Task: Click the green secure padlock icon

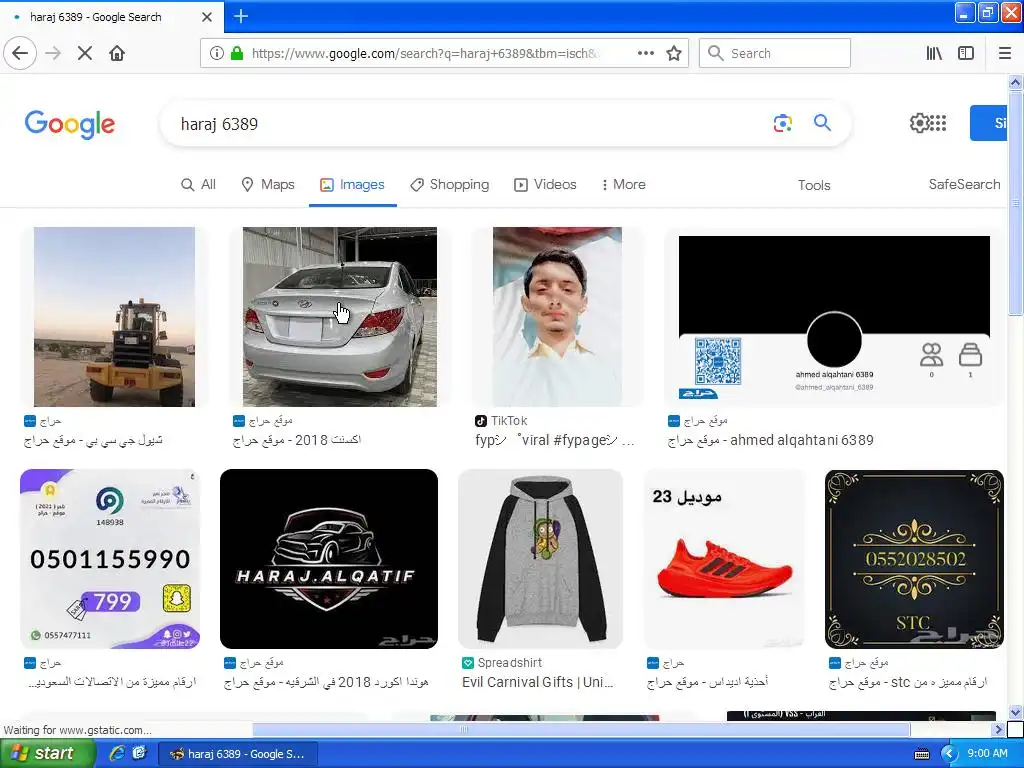Action: 237,53
